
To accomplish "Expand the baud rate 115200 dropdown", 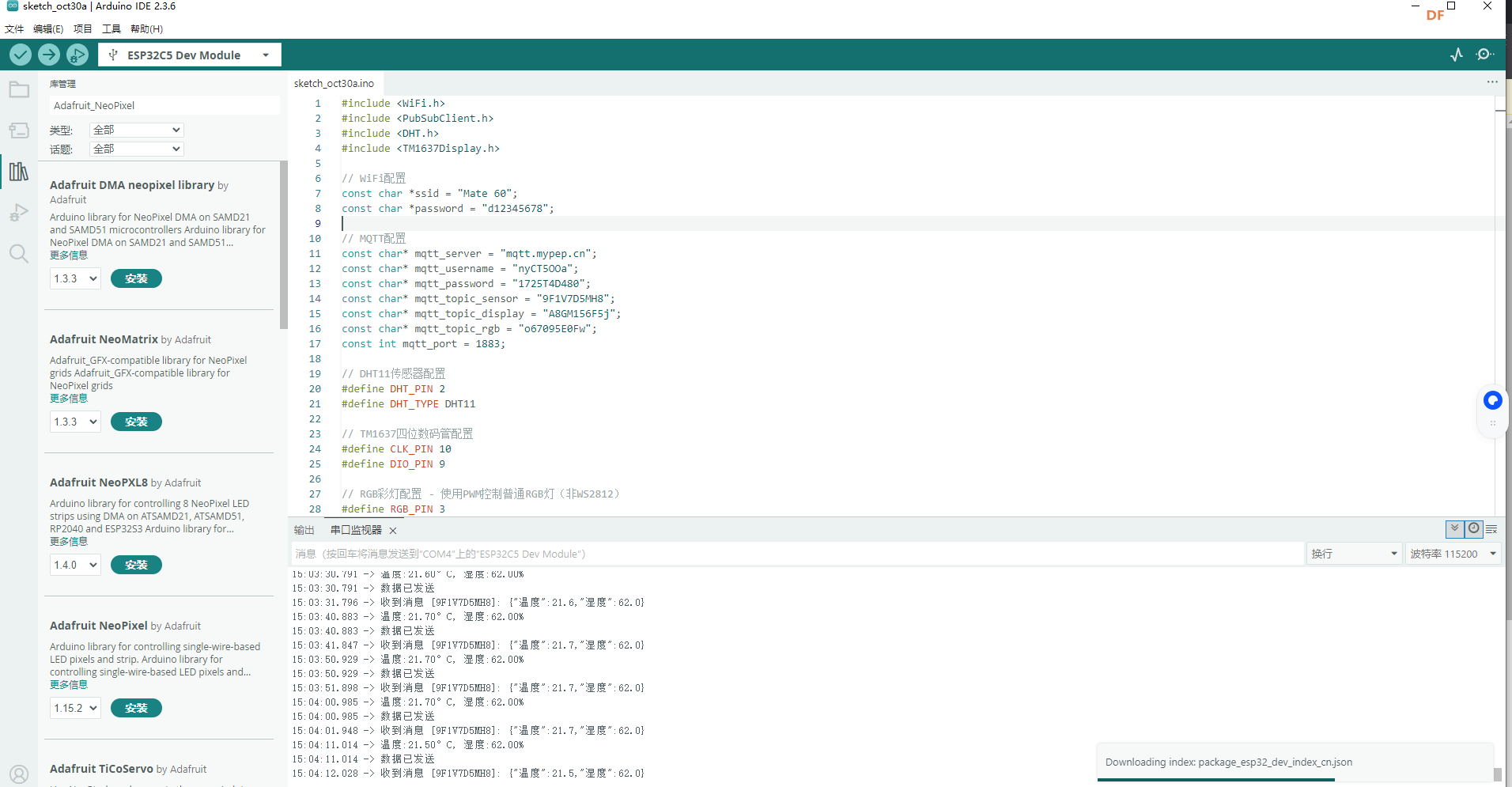I will tap(1453, 554).
